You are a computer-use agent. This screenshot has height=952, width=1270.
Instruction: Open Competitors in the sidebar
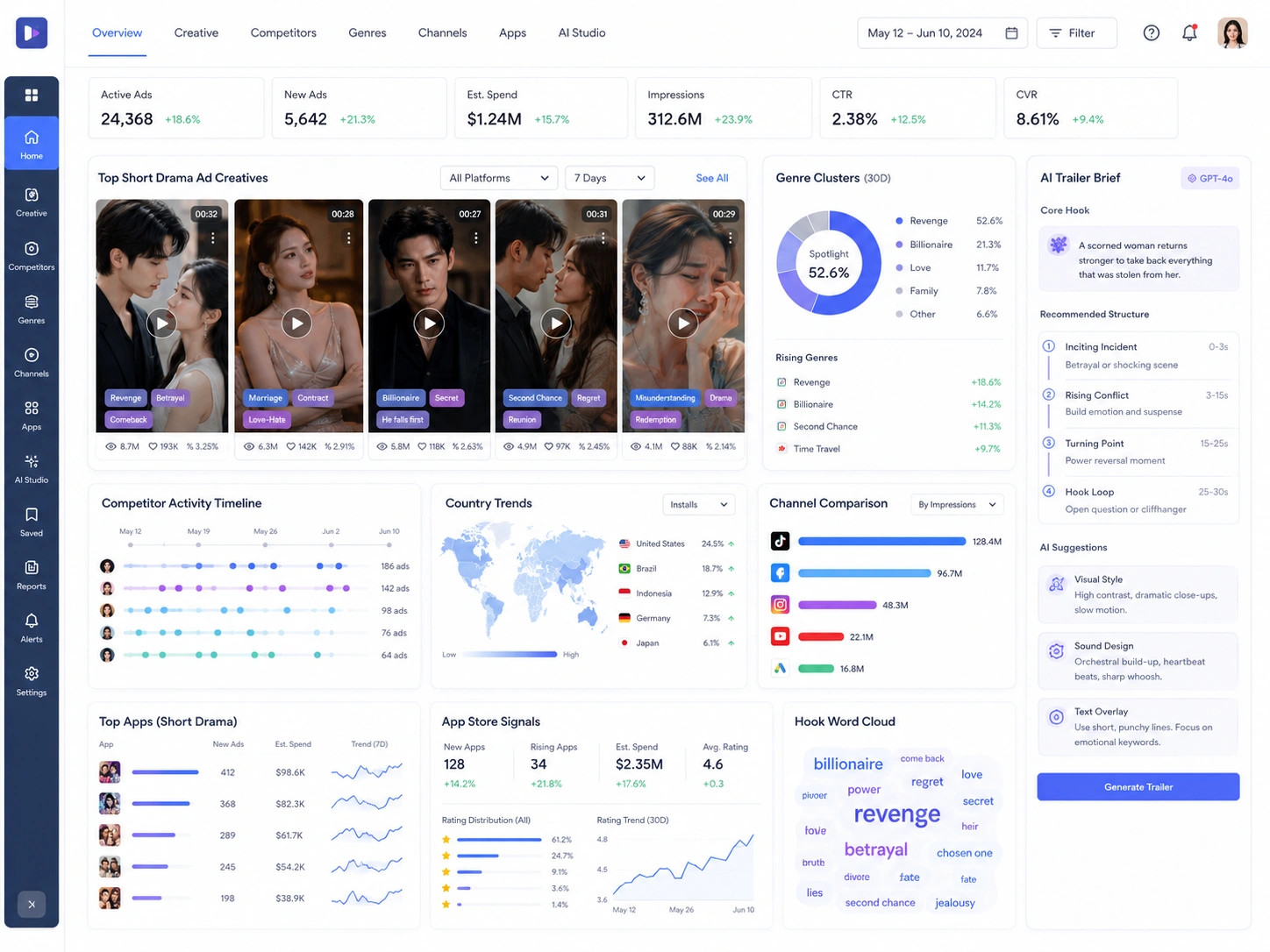32,255
